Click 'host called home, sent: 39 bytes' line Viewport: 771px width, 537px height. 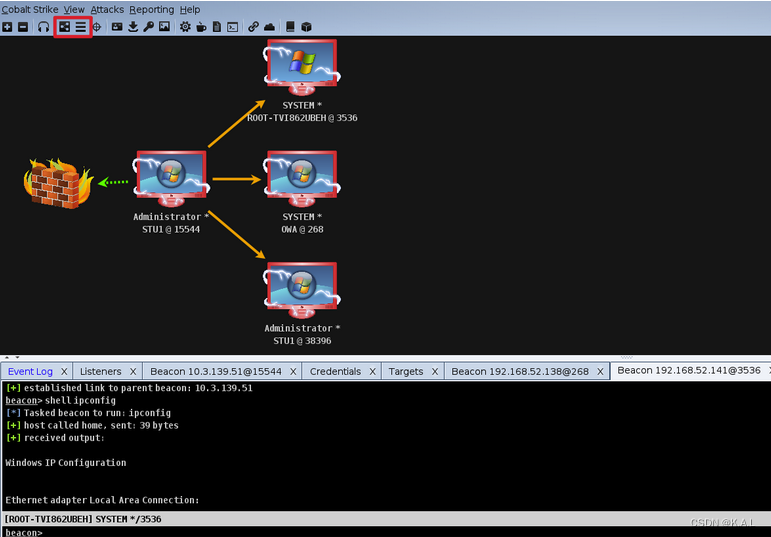coord(92,425)
